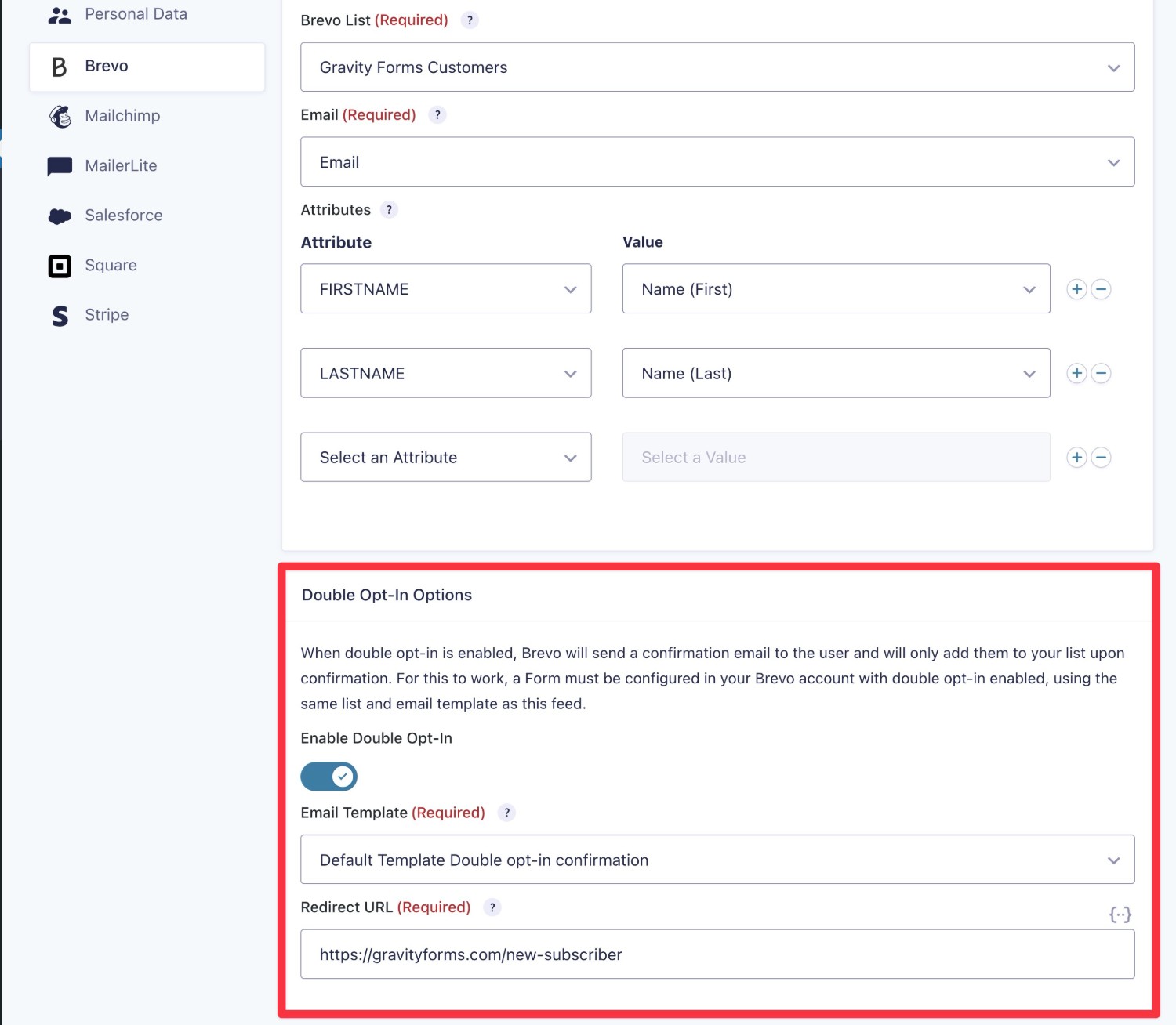This screenshot has height=1025, width=1176.
Task: Click the Value column header
Action: [643, 242]
